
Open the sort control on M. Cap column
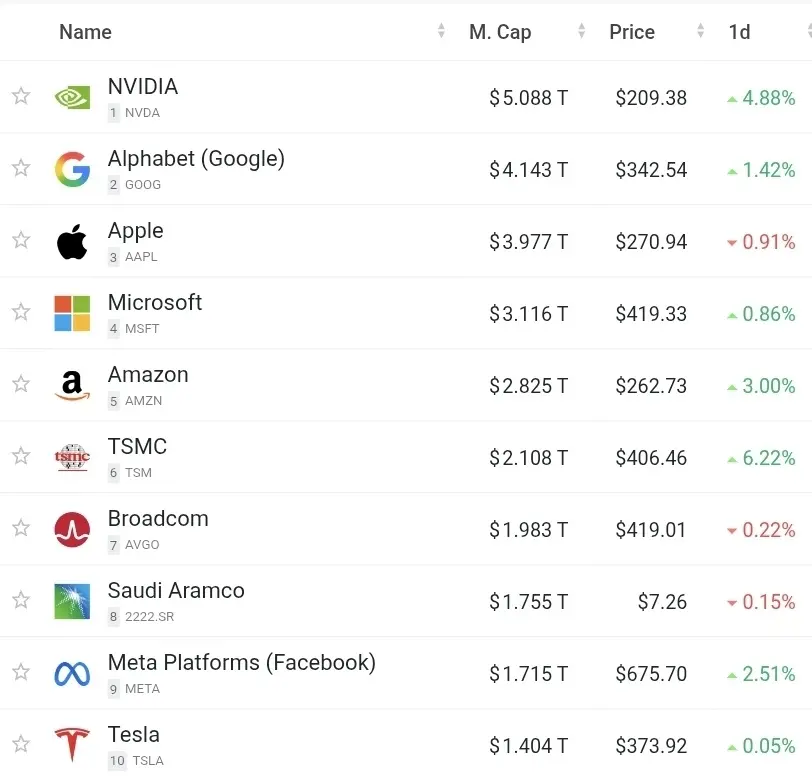581,31
